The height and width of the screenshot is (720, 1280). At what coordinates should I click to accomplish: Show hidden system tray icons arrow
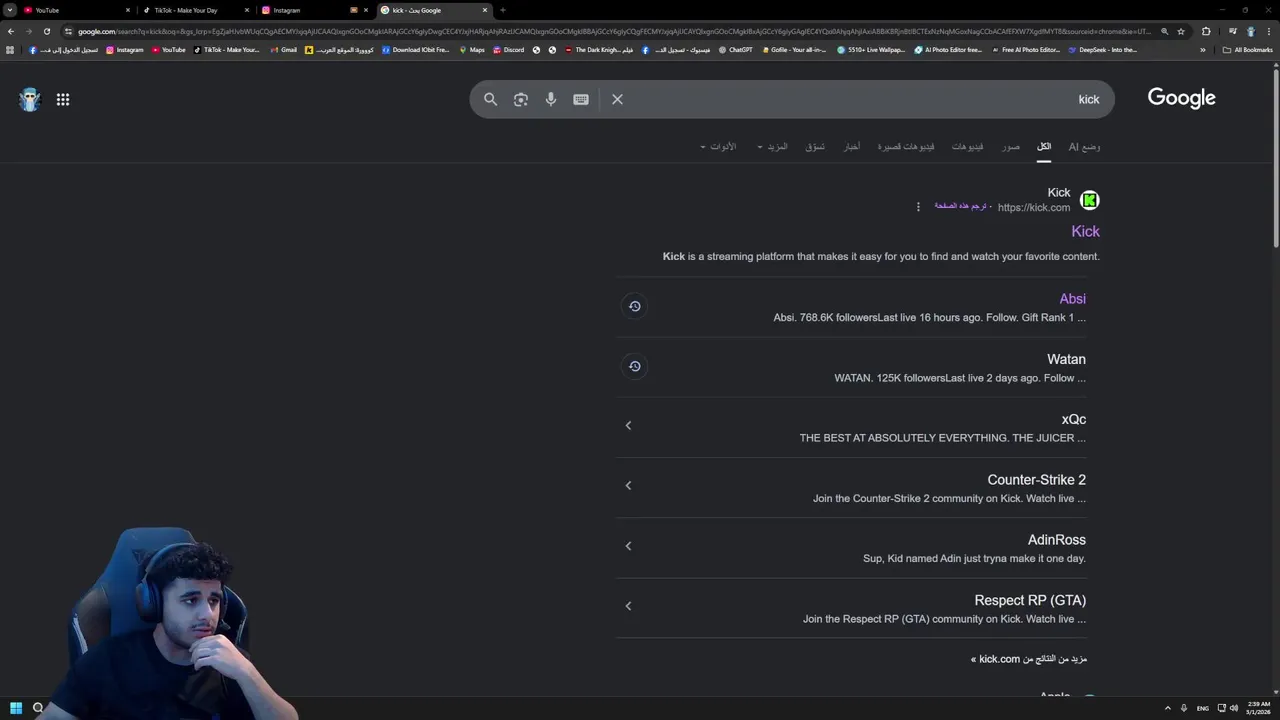(1167, 708)
